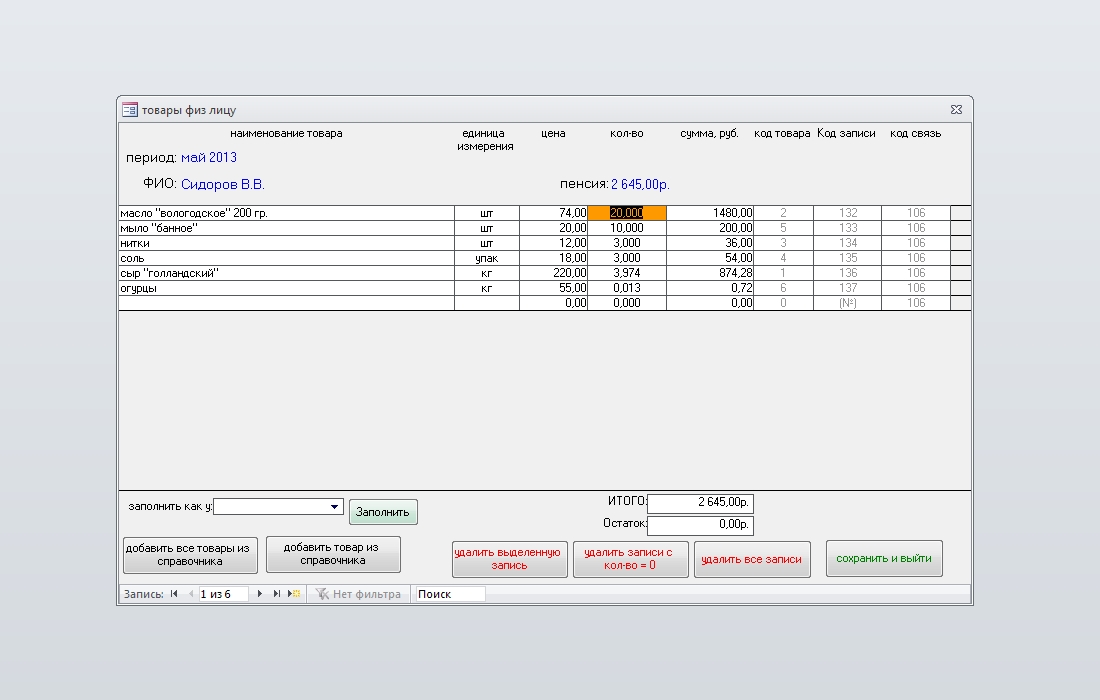Click quantity cell '0,013' for огурцы
Image resolution: width=1100 pixels, height=700 pixels.
(x=626, y=288)
